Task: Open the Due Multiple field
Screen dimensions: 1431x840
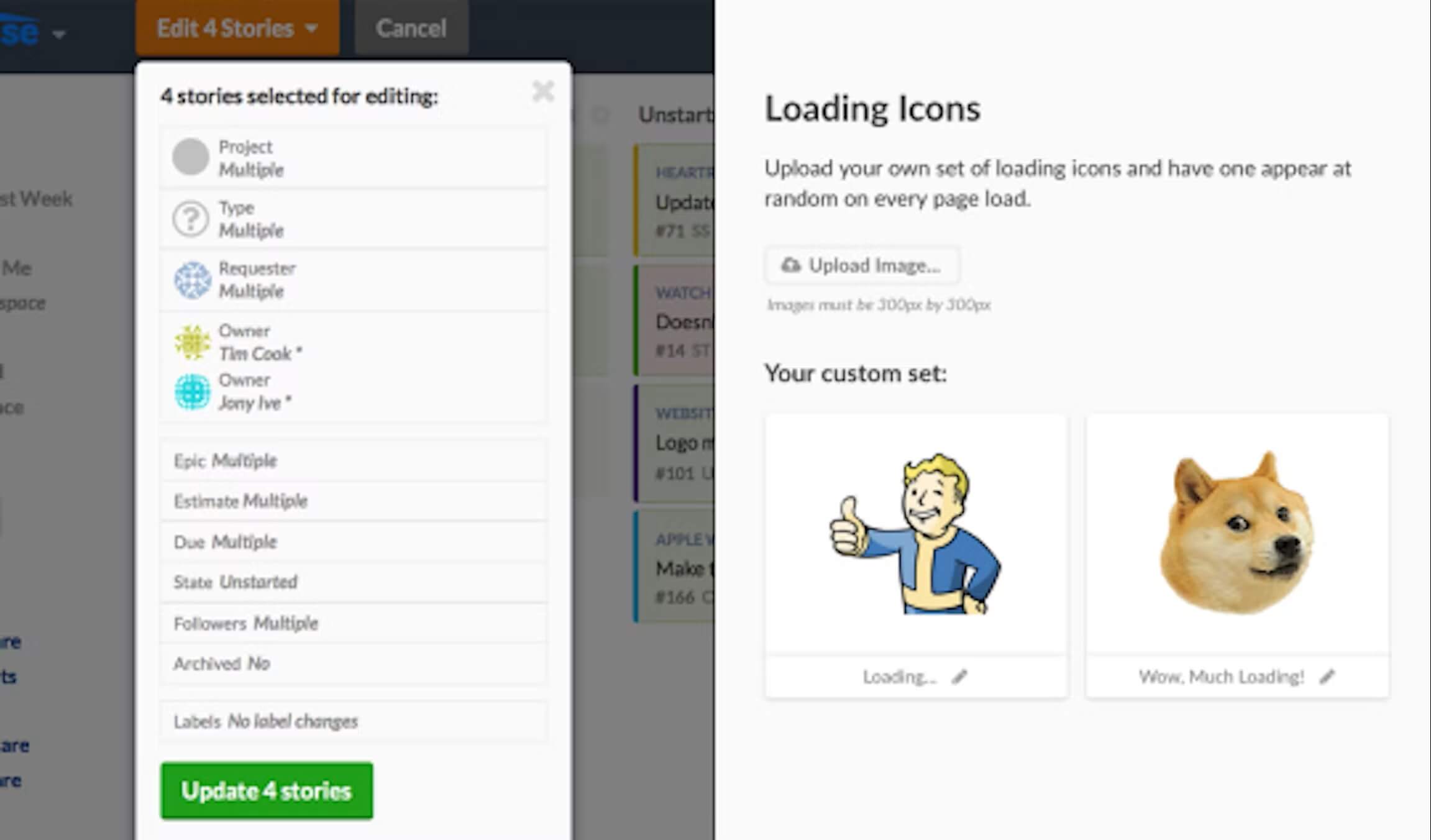Action: [x=354, y=542]
